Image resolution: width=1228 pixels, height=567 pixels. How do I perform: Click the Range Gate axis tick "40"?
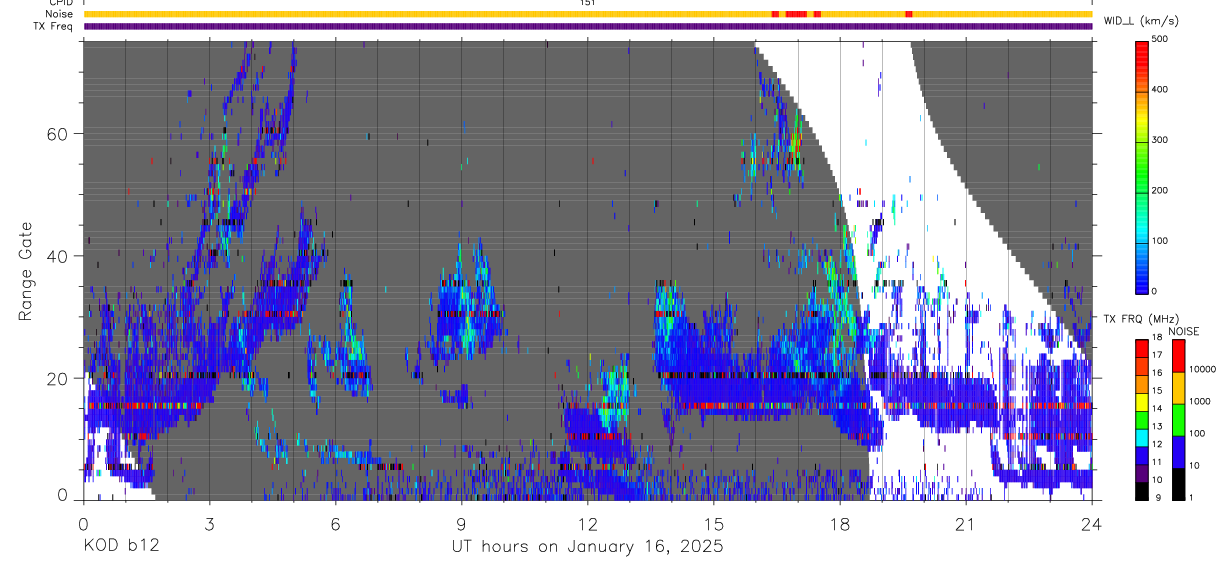(59, 256)
